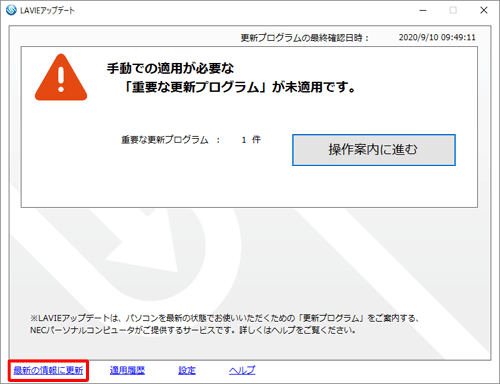Click the grayed-out maximize button
The image size is (500, 384).
tap(453, 10)
